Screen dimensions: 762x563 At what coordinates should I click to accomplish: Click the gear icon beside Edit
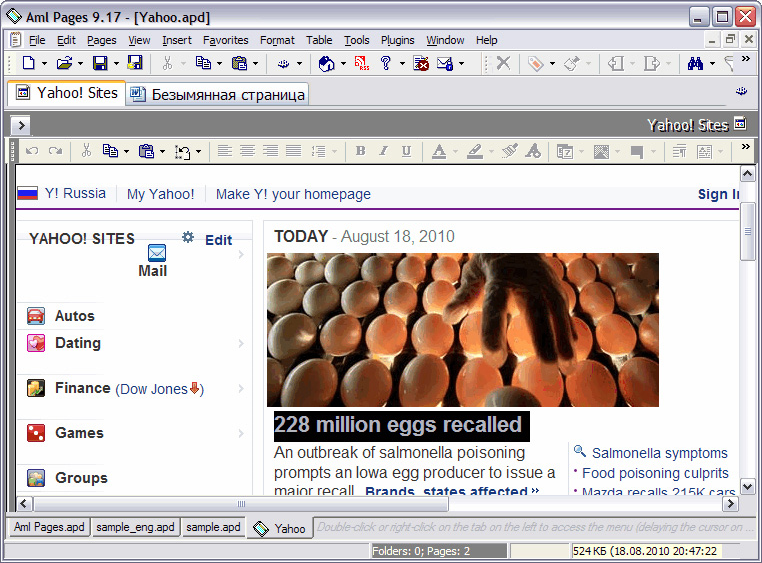click(x=187, y=238)
